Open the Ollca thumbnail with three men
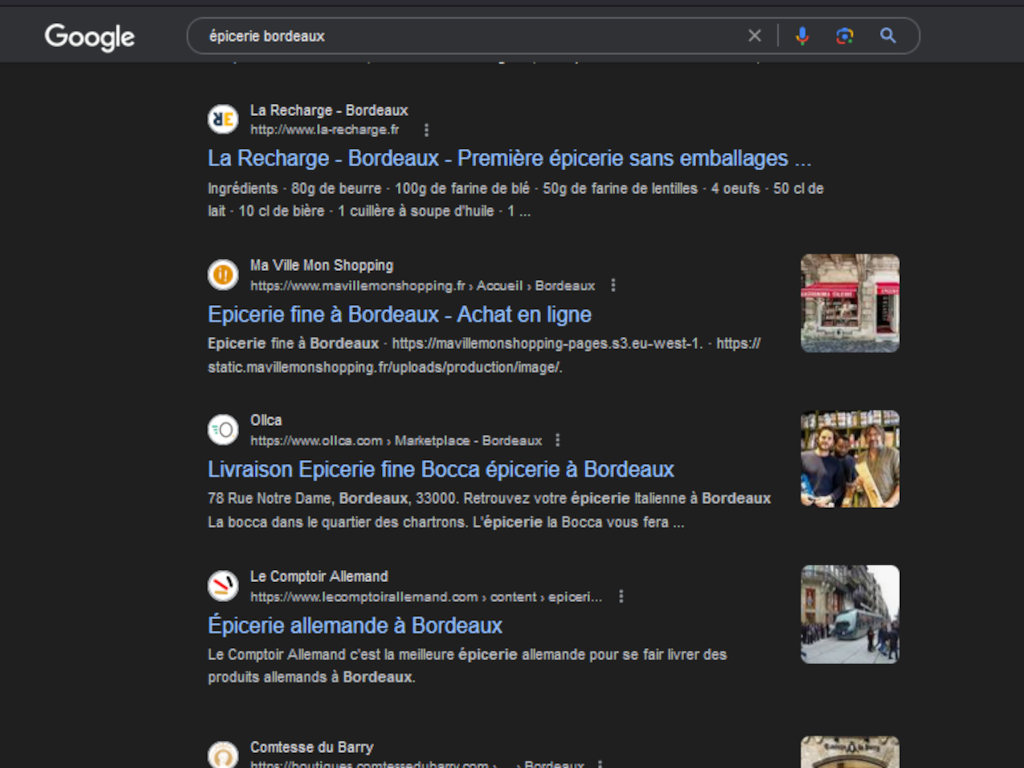 [x=850, y=458]
